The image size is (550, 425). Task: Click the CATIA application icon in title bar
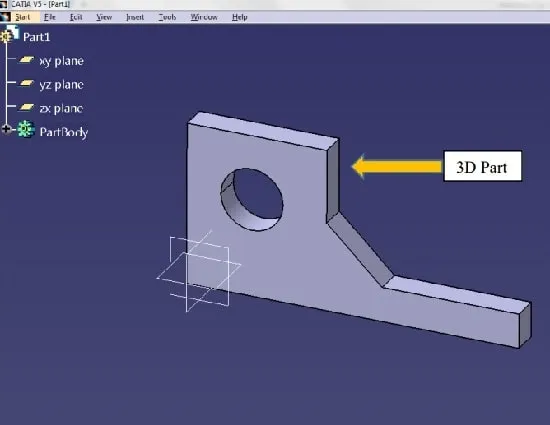point(4,4)
